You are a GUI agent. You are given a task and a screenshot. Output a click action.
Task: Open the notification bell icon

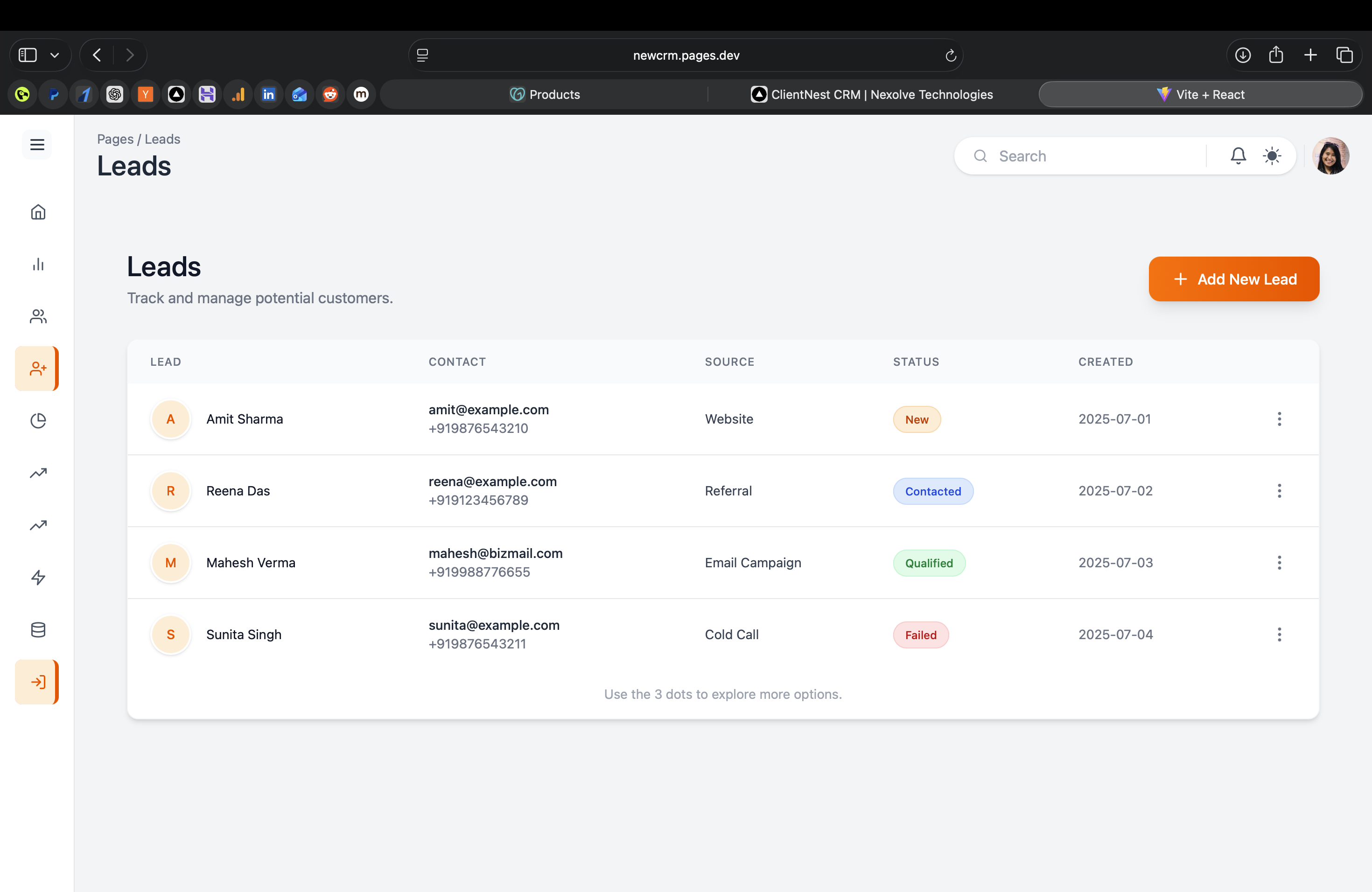(x=1238, y=155)
